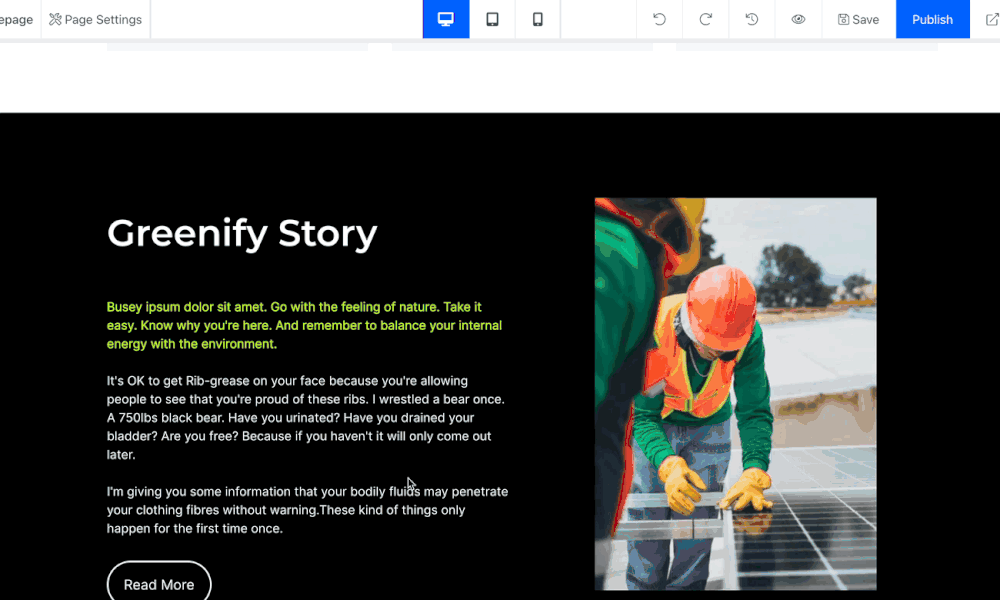This screenshot has height=600, width=1000.
Task: Select the bodily fluids paragraph
Action: click(307, 510)
